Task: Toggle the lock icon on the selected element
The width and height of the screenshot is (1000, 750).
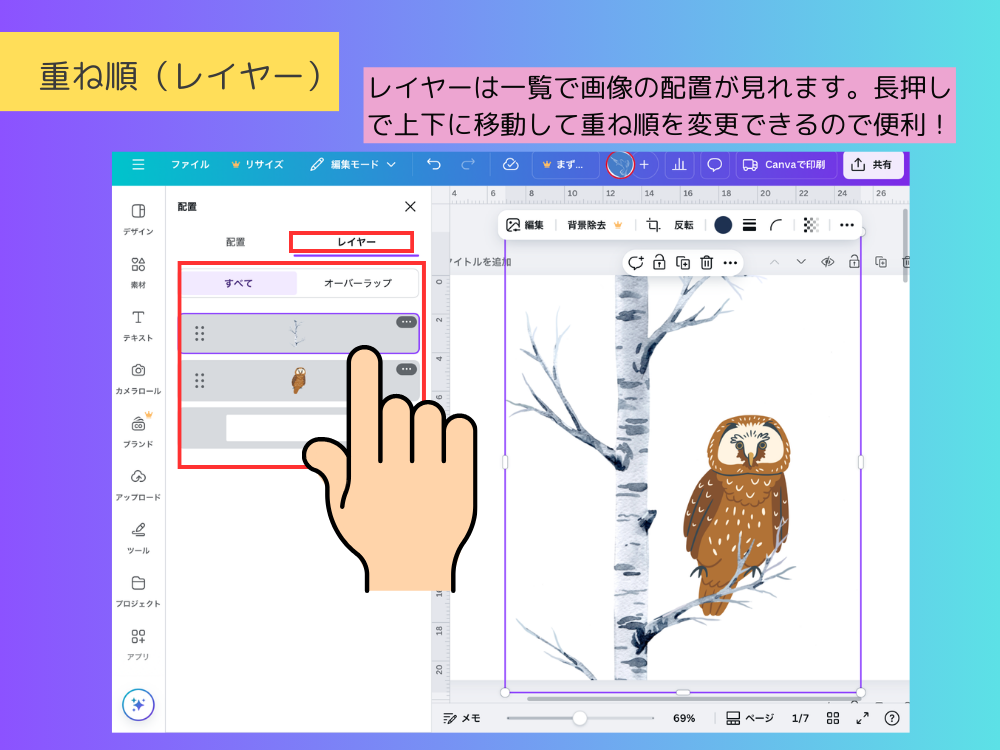Action: click(658, 262)
